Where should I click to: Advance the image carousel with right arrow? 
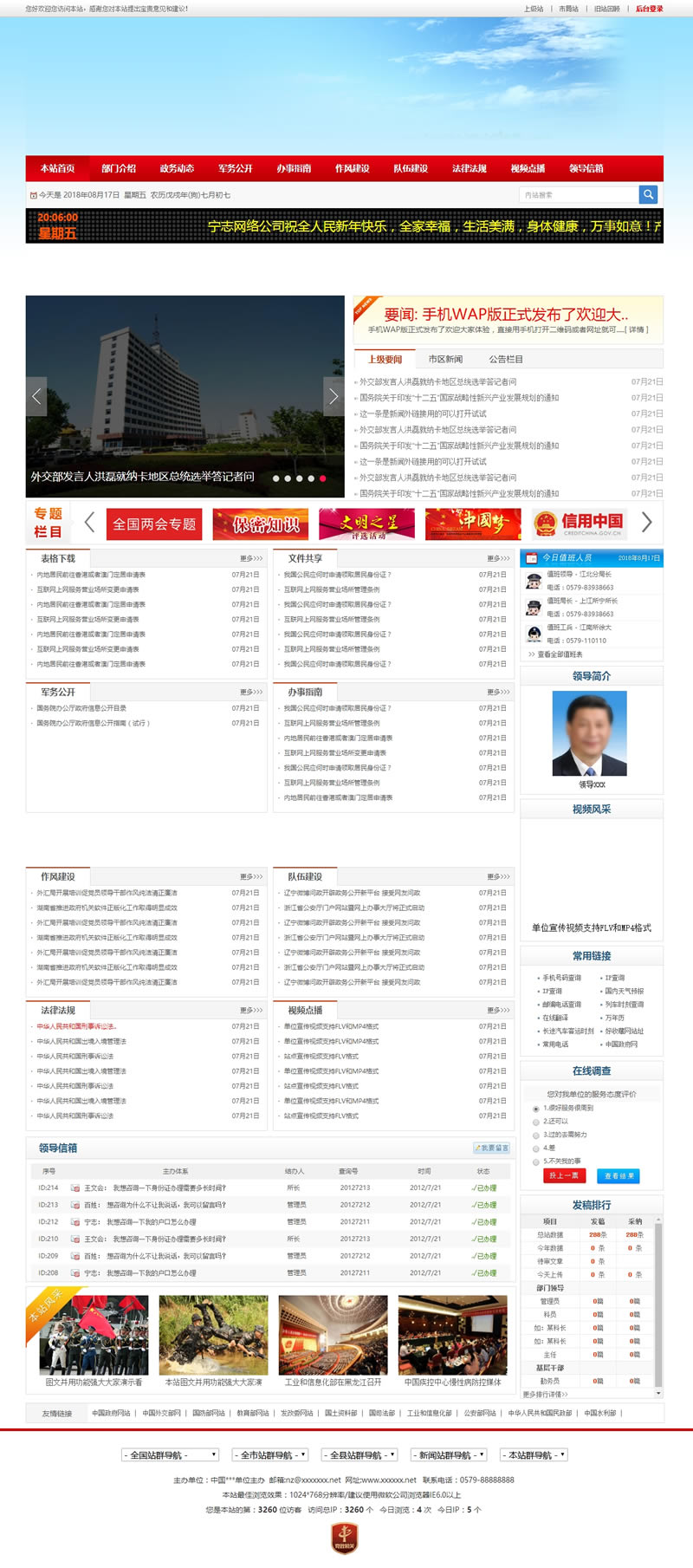pos(334,397)
